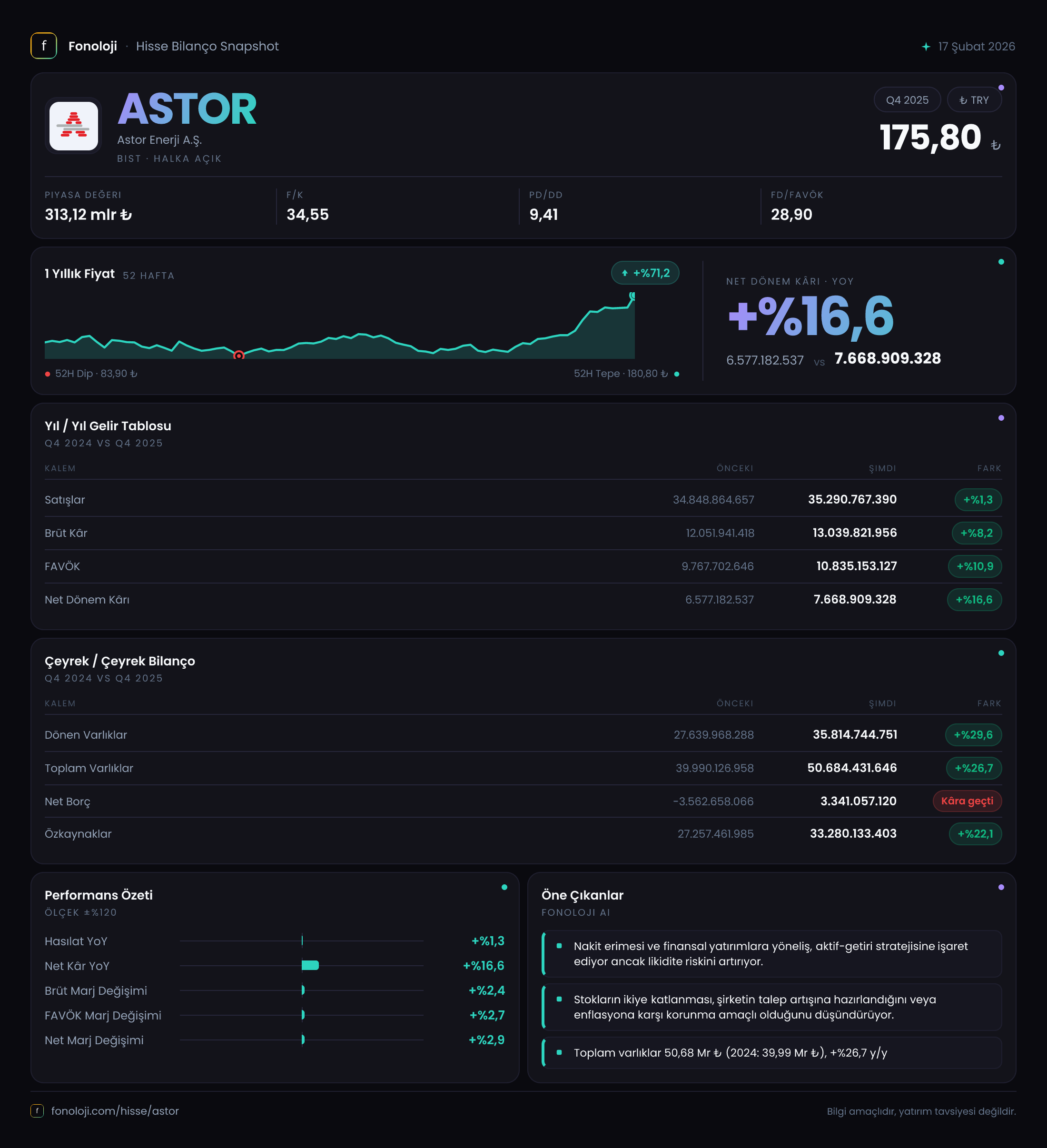Click the Fonoloji logo icon in header
This screenshot has width=1047, height=1148.
[44, 46]
